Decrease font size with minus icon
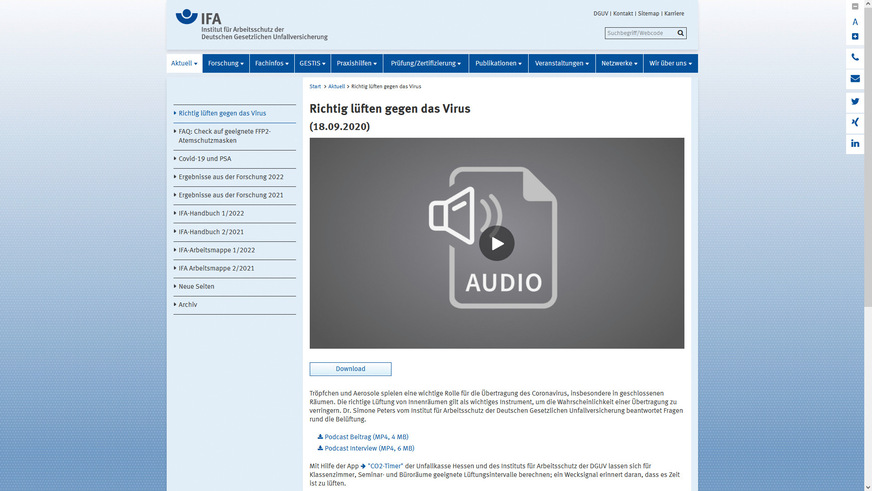 pyautogui.click(x=855, y=7)
